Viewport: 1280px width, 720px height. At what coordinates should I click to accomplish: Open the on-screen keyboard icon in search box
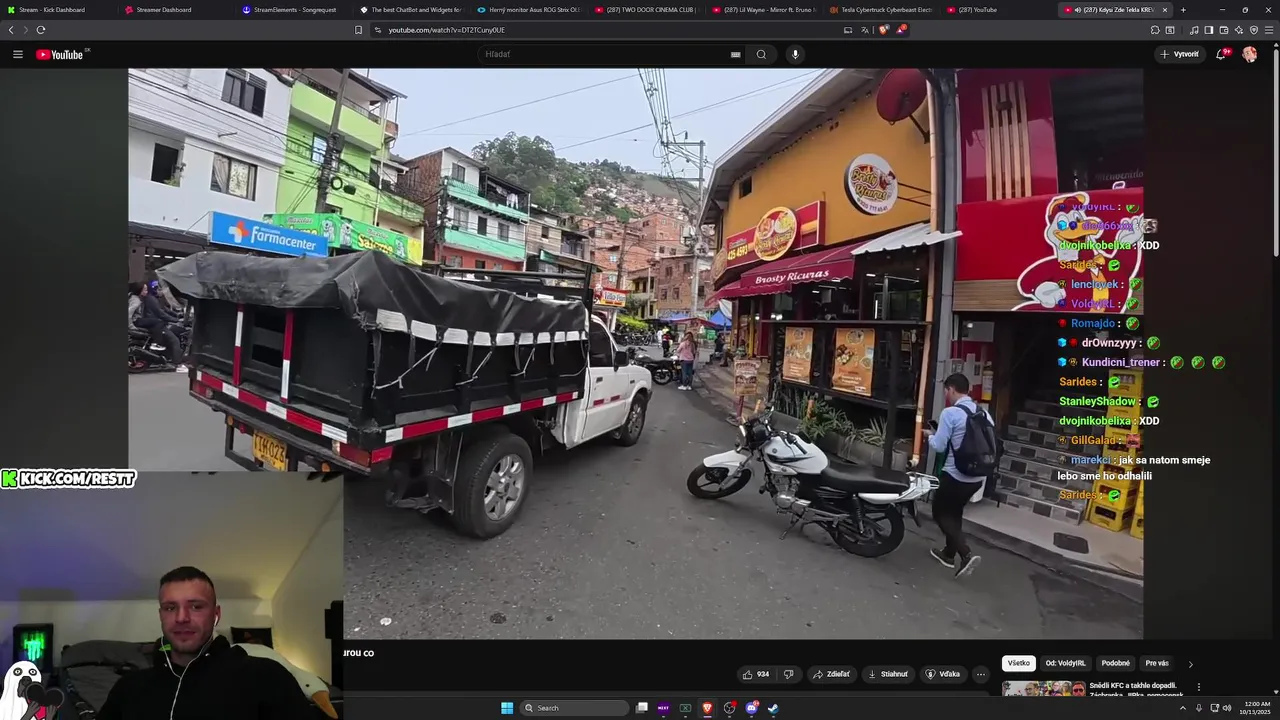736,54
